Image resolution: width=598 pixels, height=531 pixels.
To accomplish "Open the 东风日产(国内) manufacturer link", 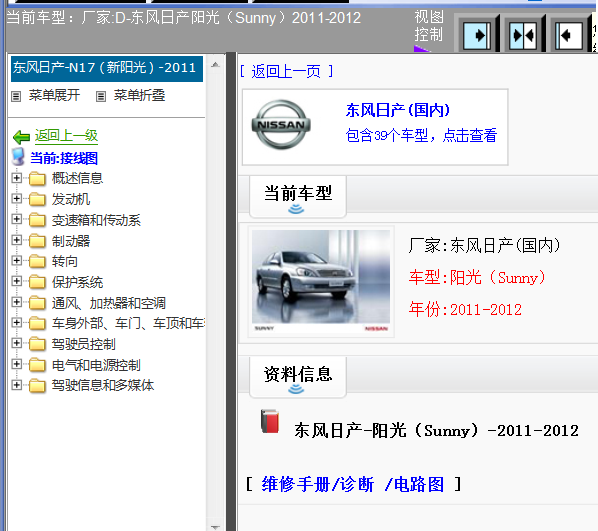I will click(398, 111).
